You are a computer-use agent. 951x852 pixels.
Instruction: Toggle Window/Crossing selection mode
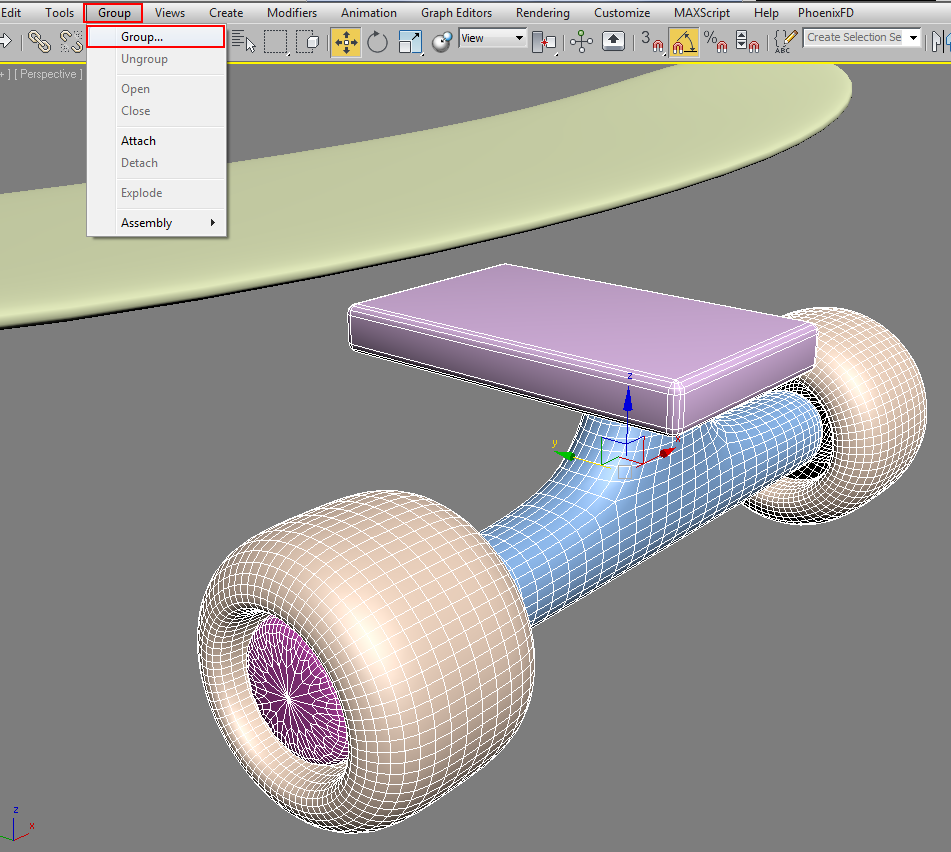click(307, 41)
